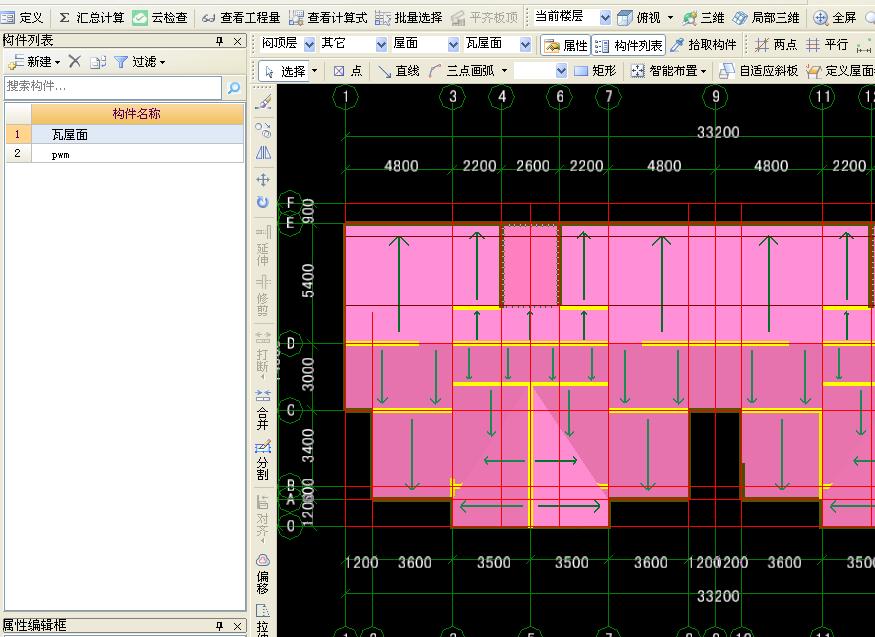The image size is (875, 637).
Task: Open 查看计算式 formula view
Action: coord(328,18)
